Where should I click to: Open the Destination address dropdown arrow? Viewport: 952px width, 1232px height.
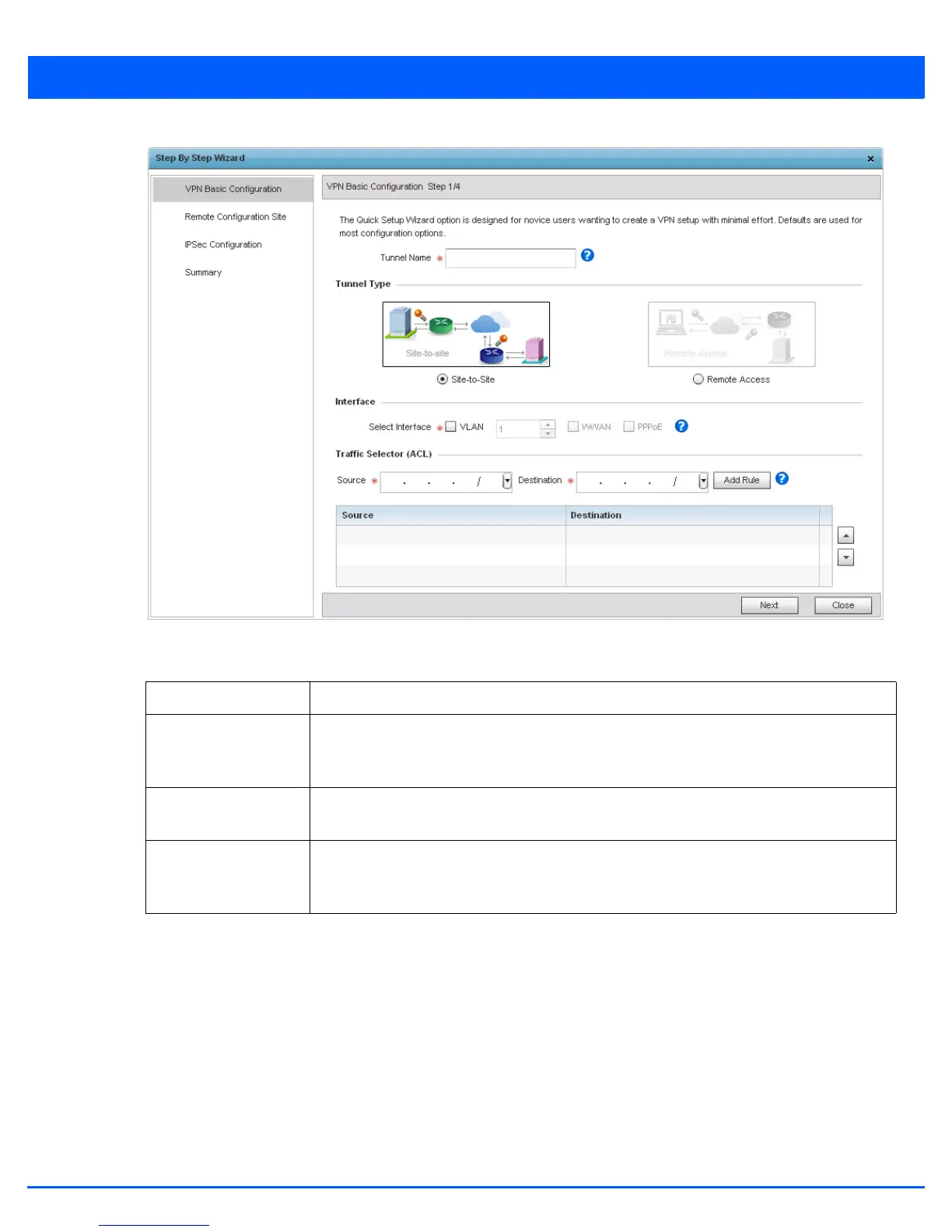click(703, 481)
